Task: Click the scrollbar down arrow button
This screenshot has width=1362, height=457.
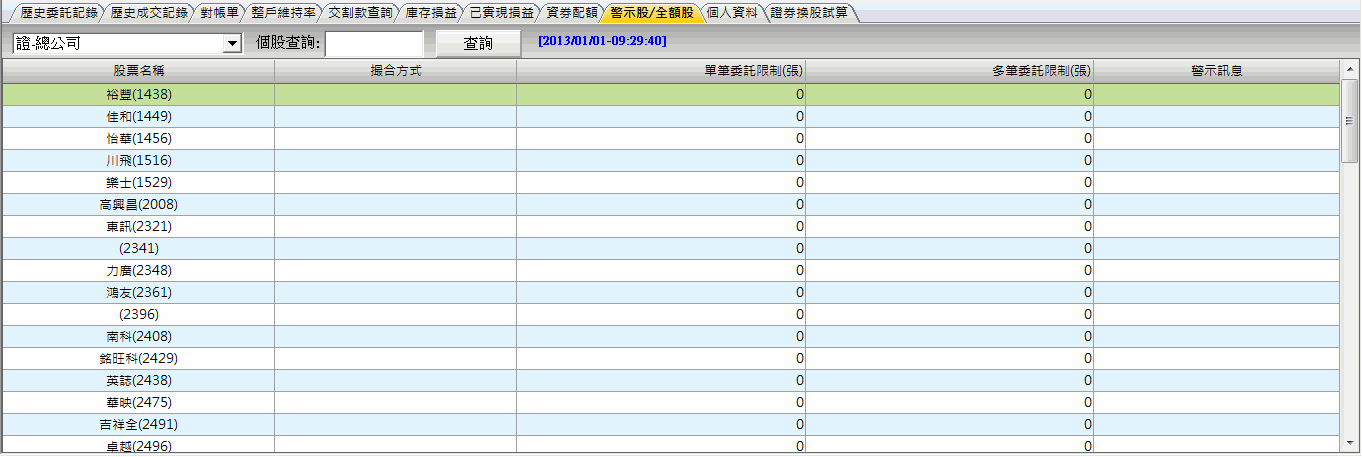Action: pyautogui.click(x=1349, y=443)
